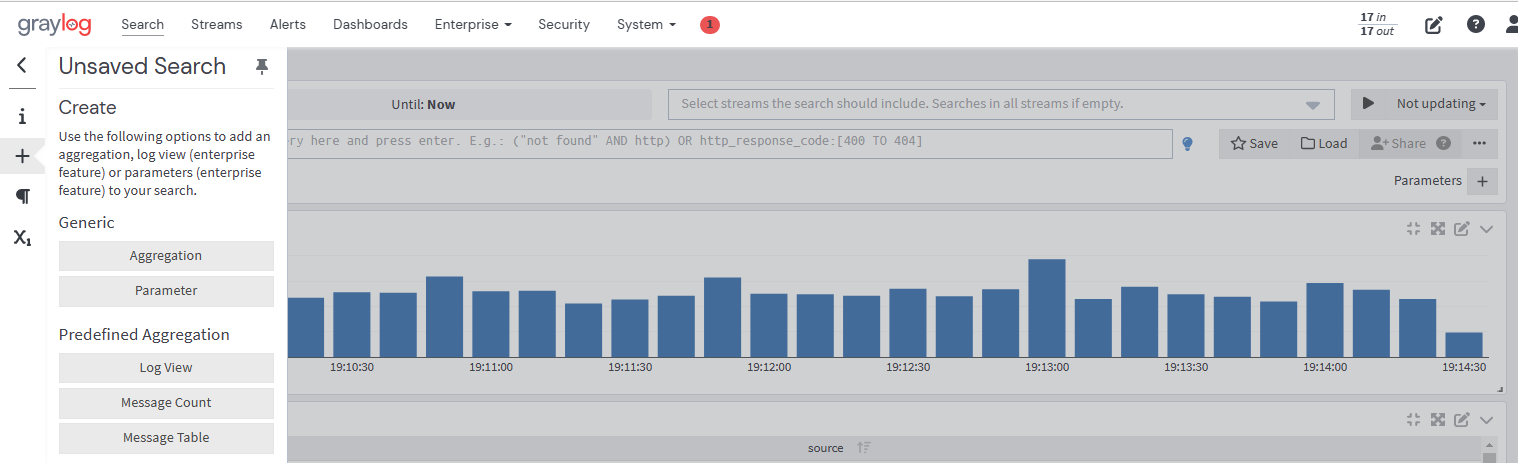Screen dimensions: 1518x463
Task: Add a Message Count widget
Action: (166, 403)
